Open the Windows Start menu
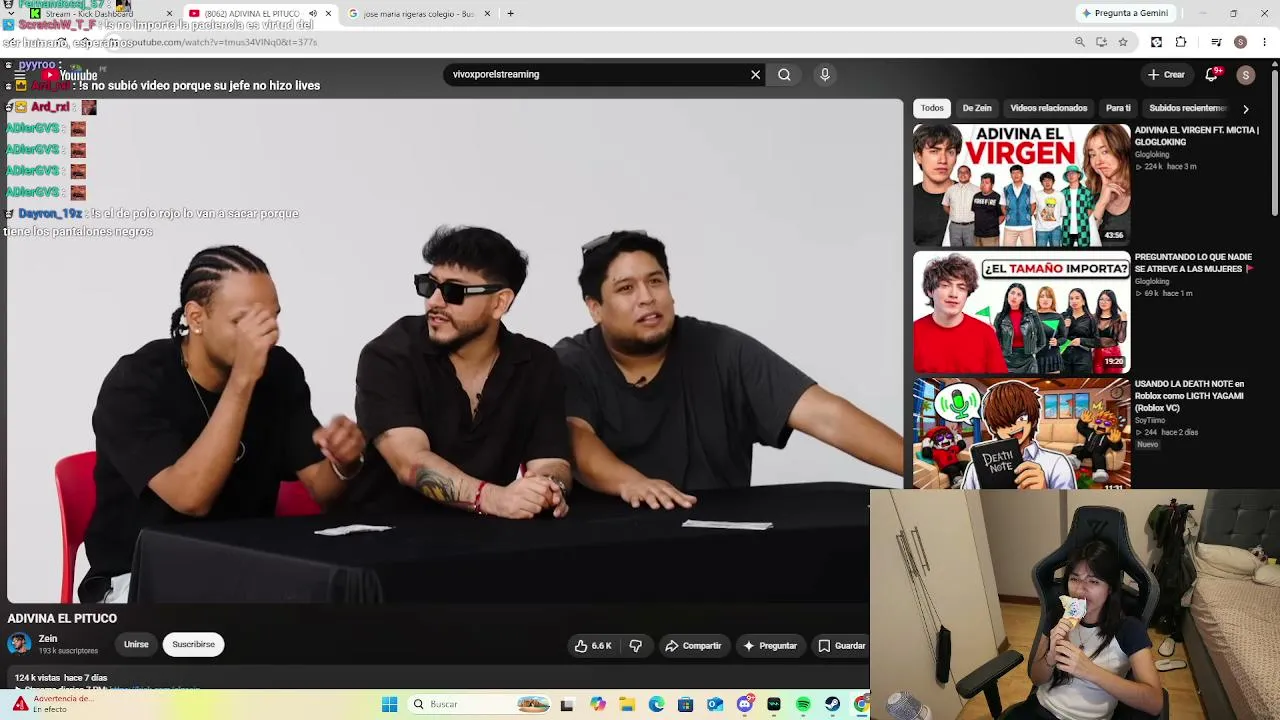Viewport: 1280px width, 720px height. coord(390,704)
